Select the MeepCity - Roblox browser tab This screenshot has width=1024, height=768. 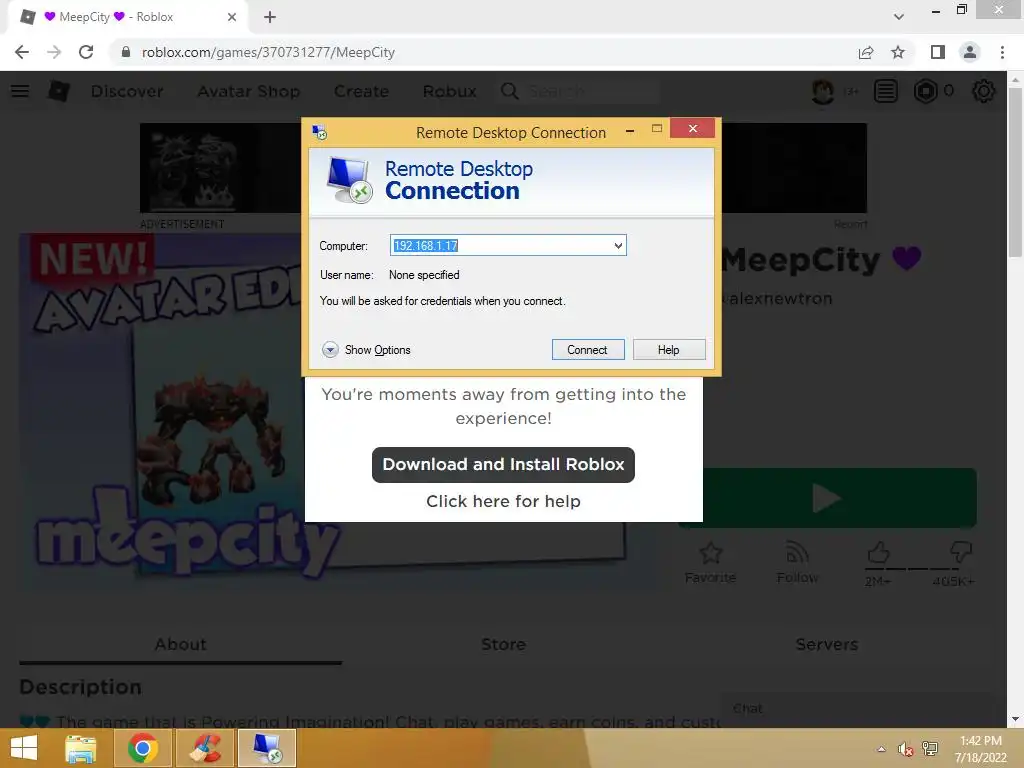(128, 17)
